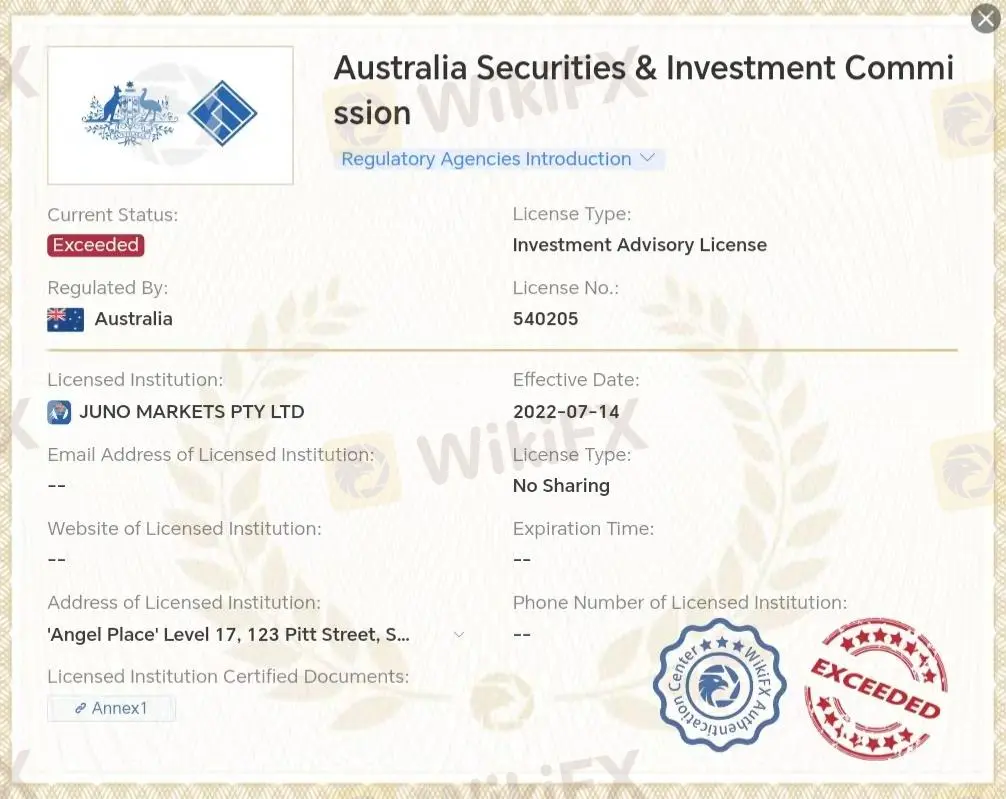1006x799 pixels.
Task: Click the ASIC regulator logo image
Action: click(170, 115)
